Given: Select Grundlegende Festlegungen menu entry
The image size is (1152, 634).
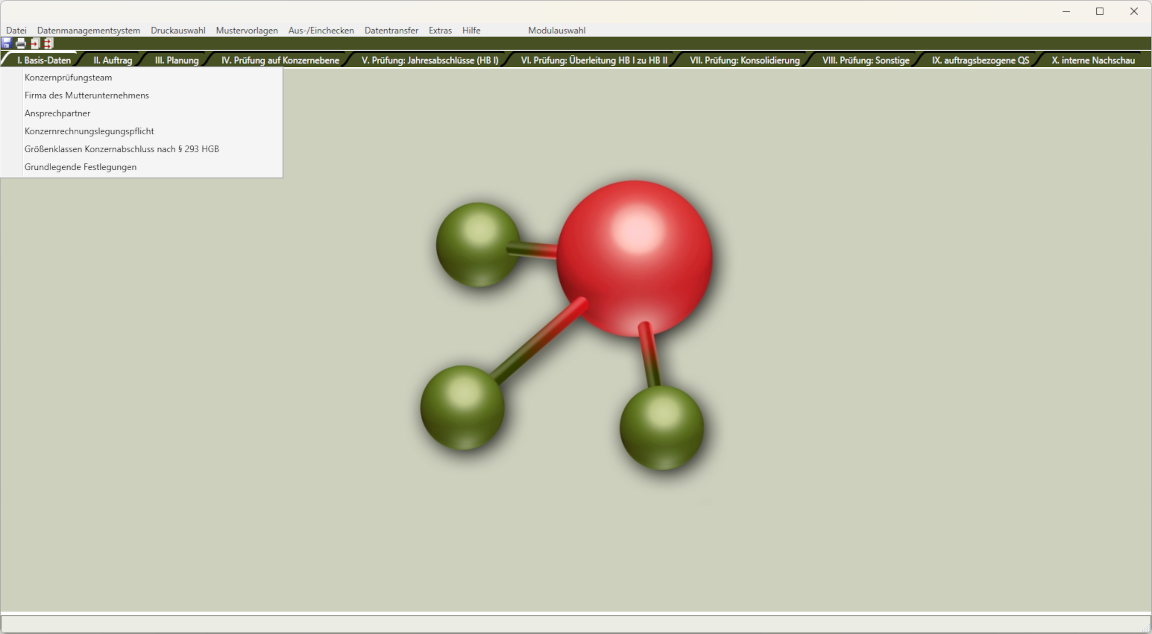Looking at the screenshot, I should [80, 167].
